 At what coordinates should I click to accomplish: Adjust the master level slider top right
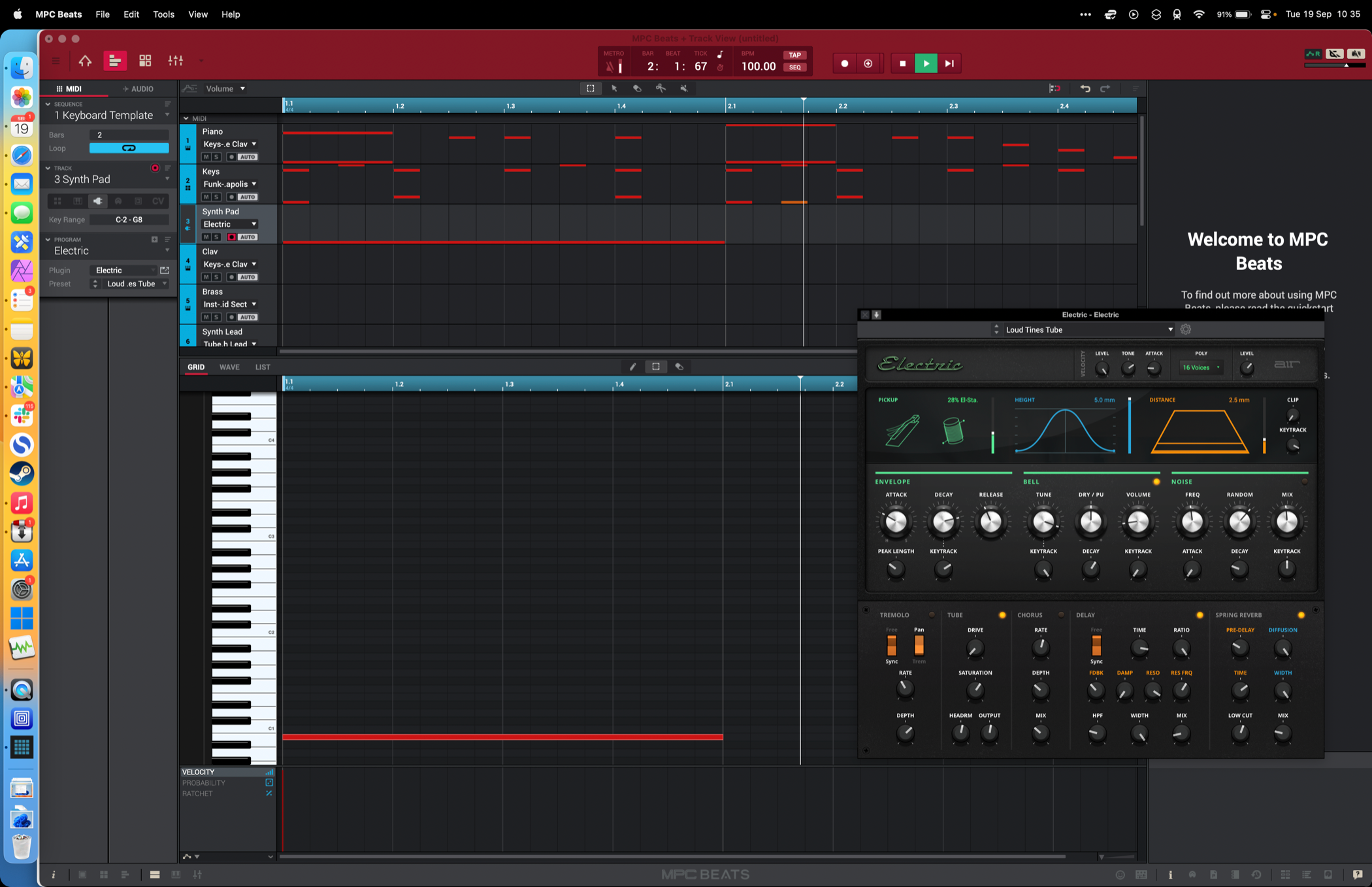point(1335,65)
